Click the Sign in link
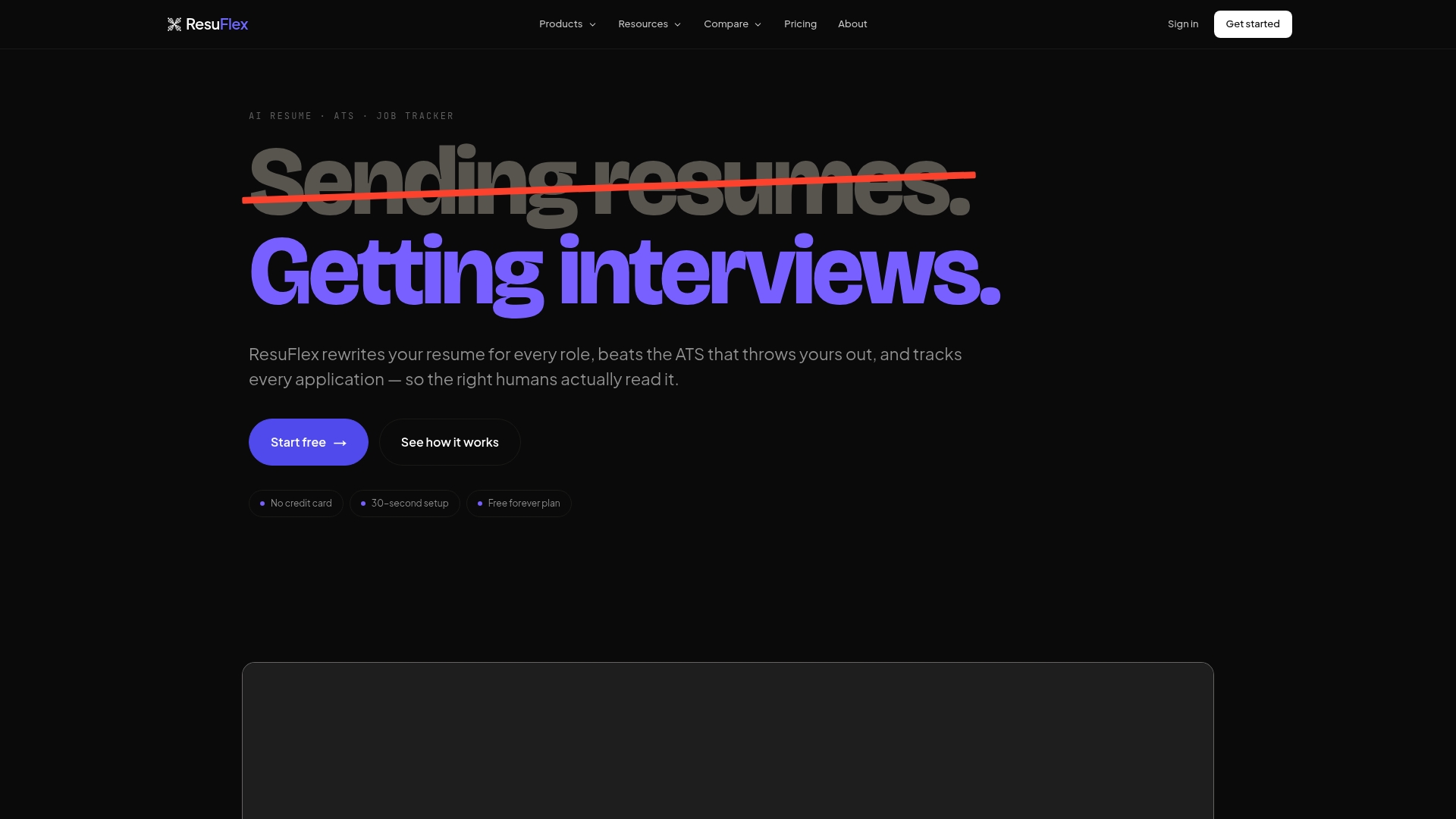This screenshot has width=1456, height=819. [1183, 24]
